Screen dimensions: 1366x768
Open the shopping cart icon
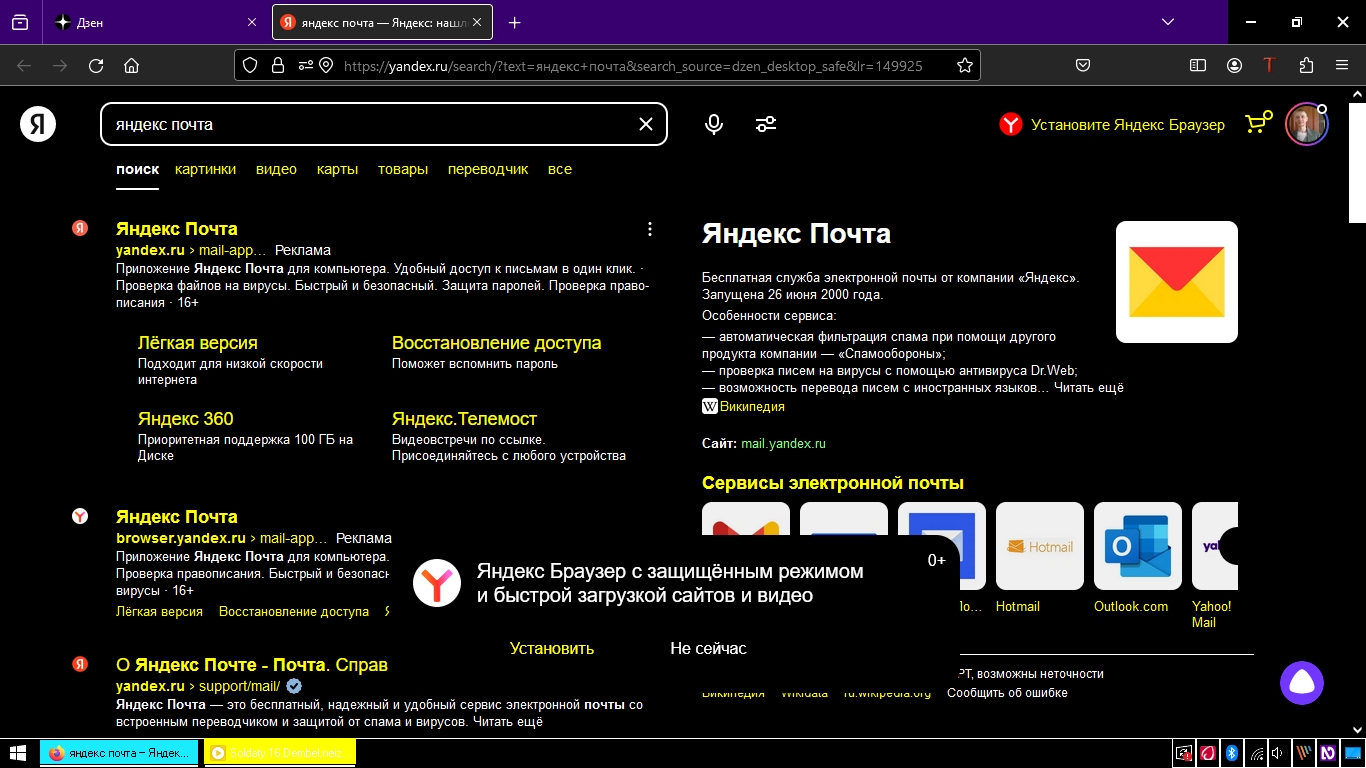[1258, 123]
